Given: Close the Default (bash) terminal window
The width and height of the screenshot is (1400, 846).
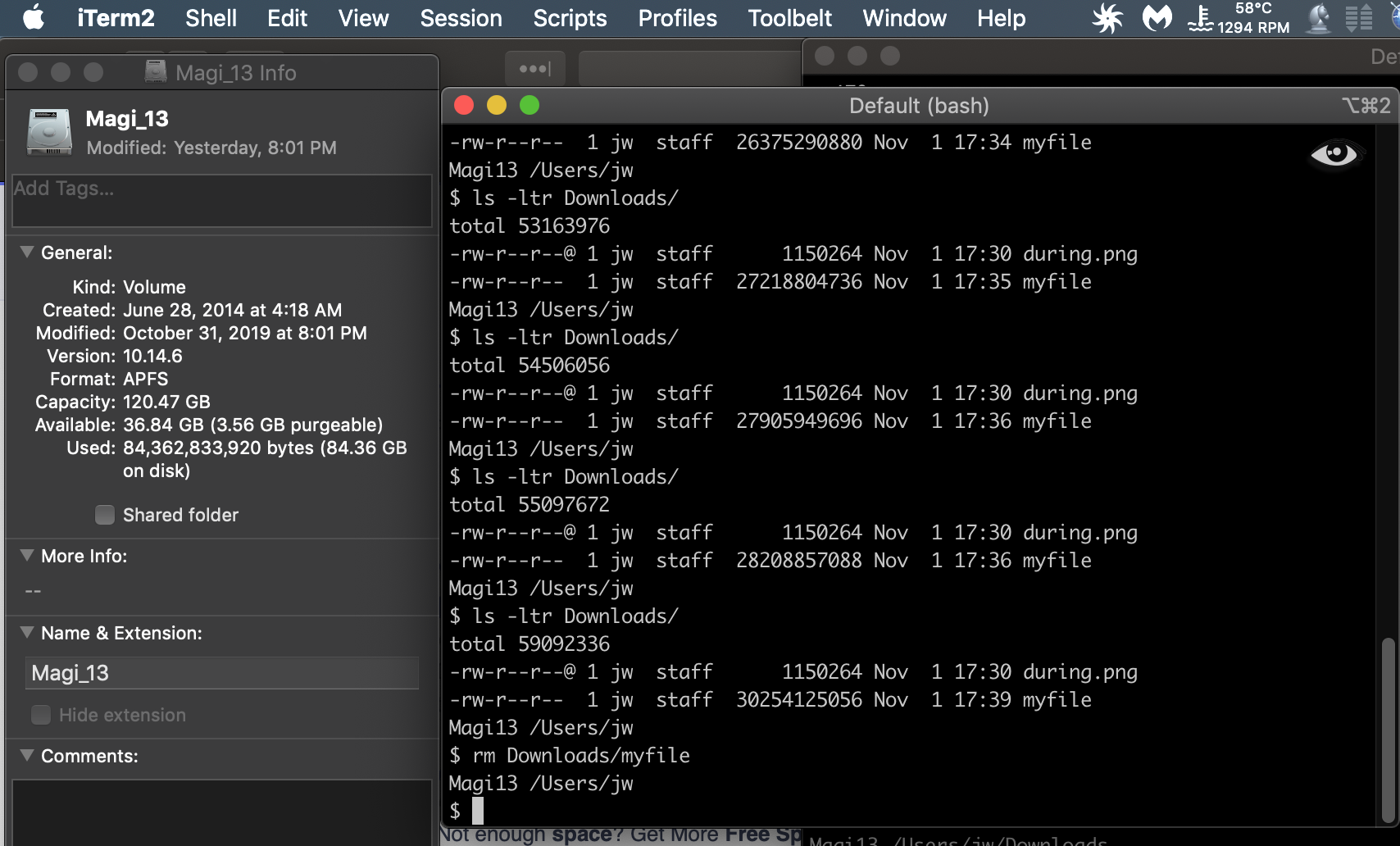Looking at the screenshot, I should click(464, 105).
